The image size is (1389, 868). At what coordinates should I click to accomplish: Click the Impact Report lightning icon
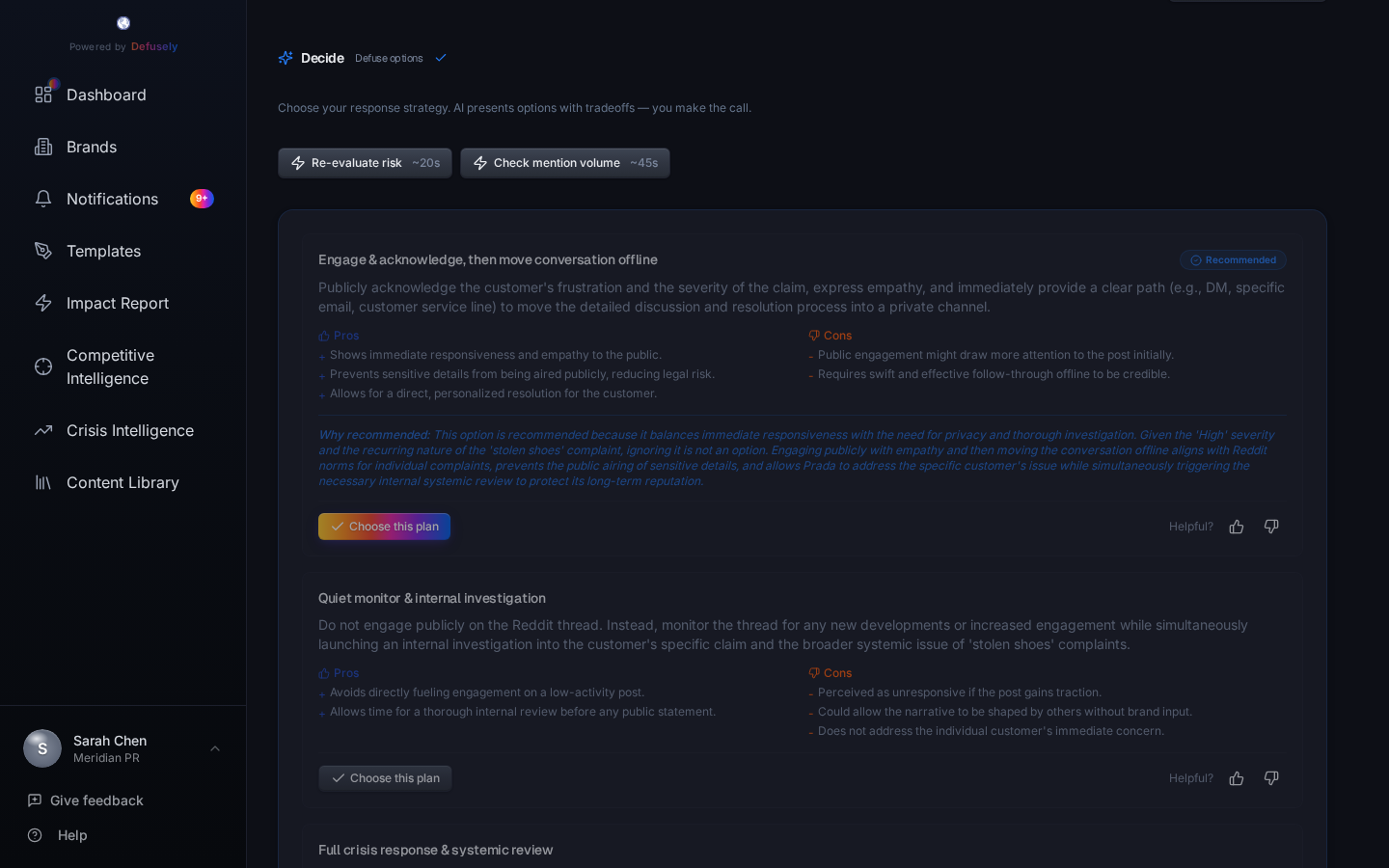point(43,303)
